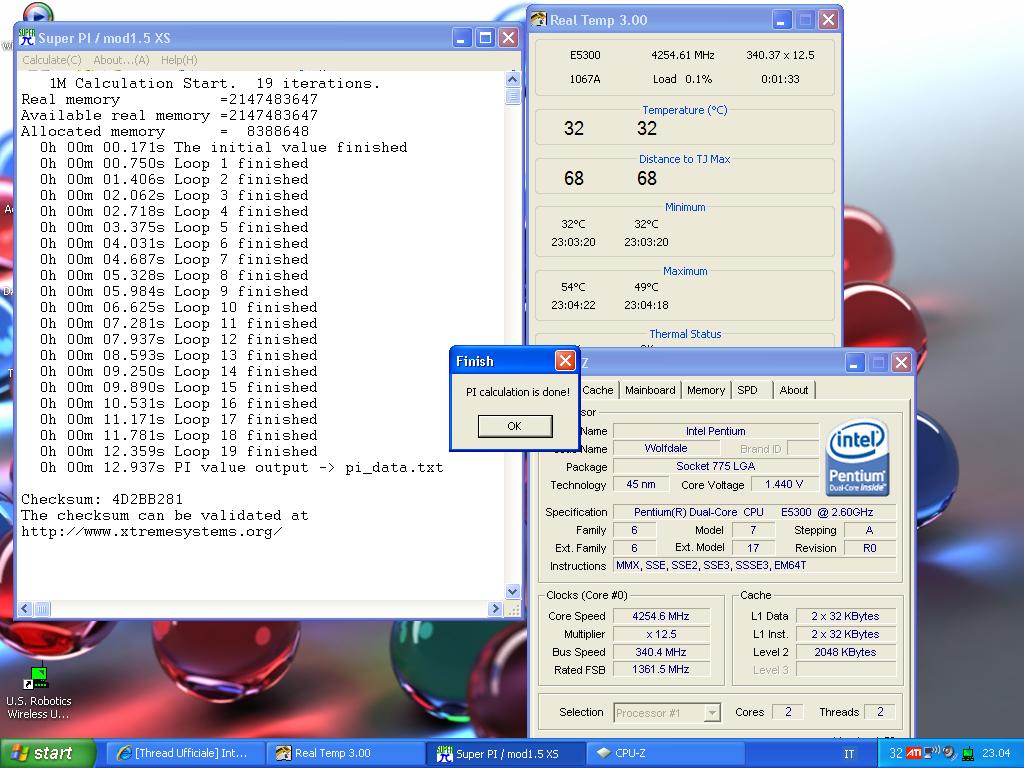Image resolution: width=1024 pixels, height=768 pixels.
Task: Click the Super PI scroll-left arrow
Action: [25, 609]
